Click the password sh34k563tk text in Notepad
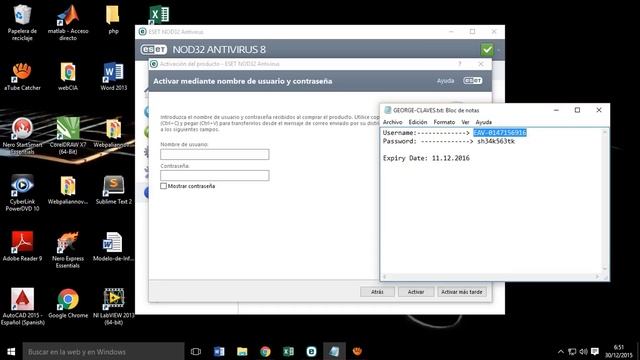 tap(496, 141)
